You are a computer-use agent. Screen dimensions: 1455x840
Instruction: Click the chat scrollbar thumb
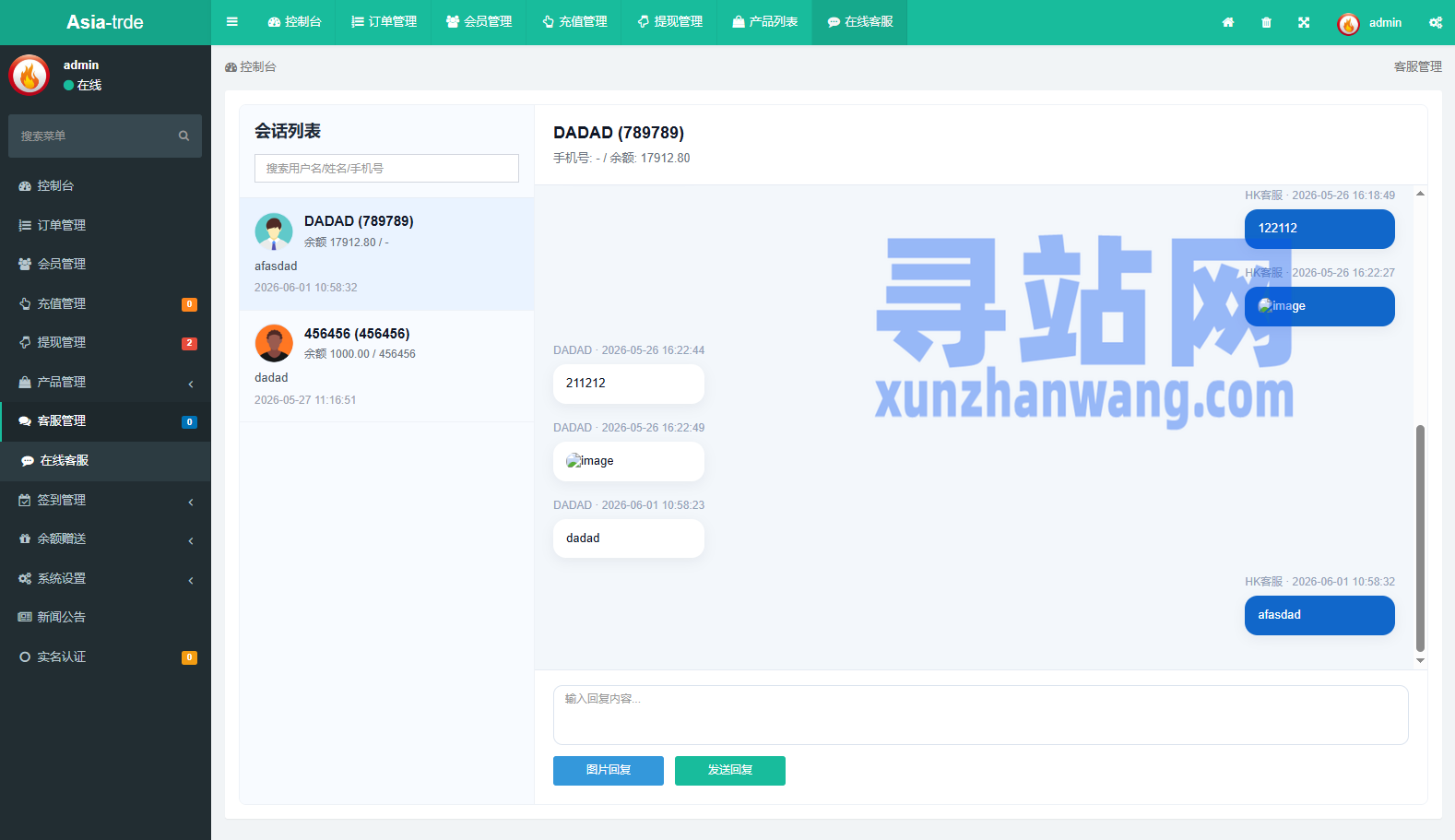(x=1420, y=538)
